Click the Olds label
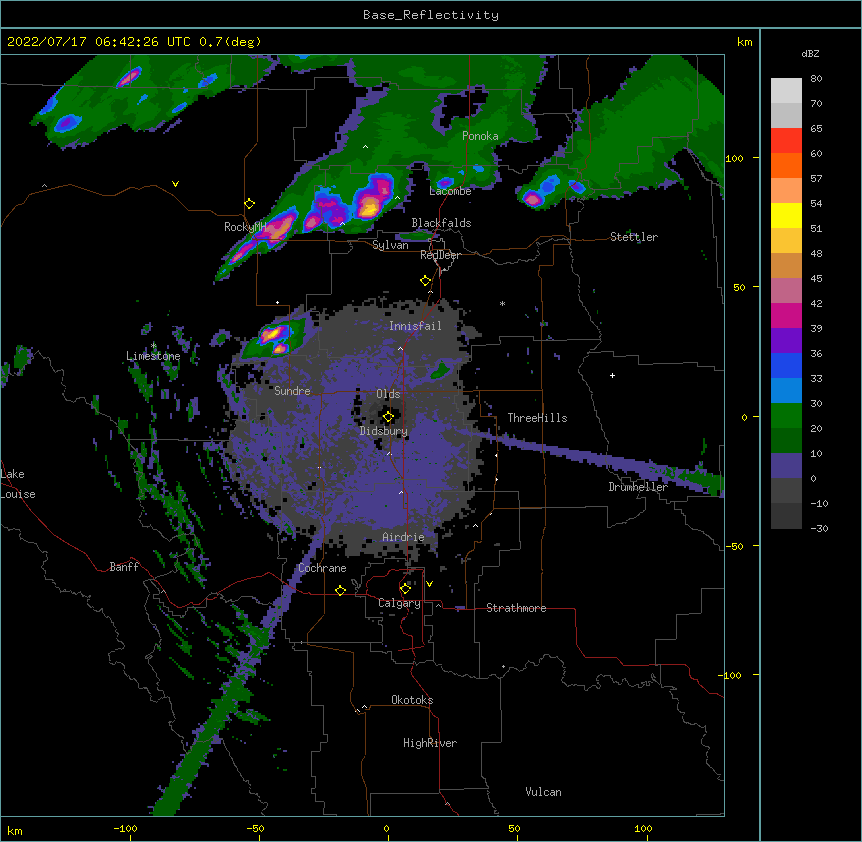The image size is (862, 842). coord(388,394)
